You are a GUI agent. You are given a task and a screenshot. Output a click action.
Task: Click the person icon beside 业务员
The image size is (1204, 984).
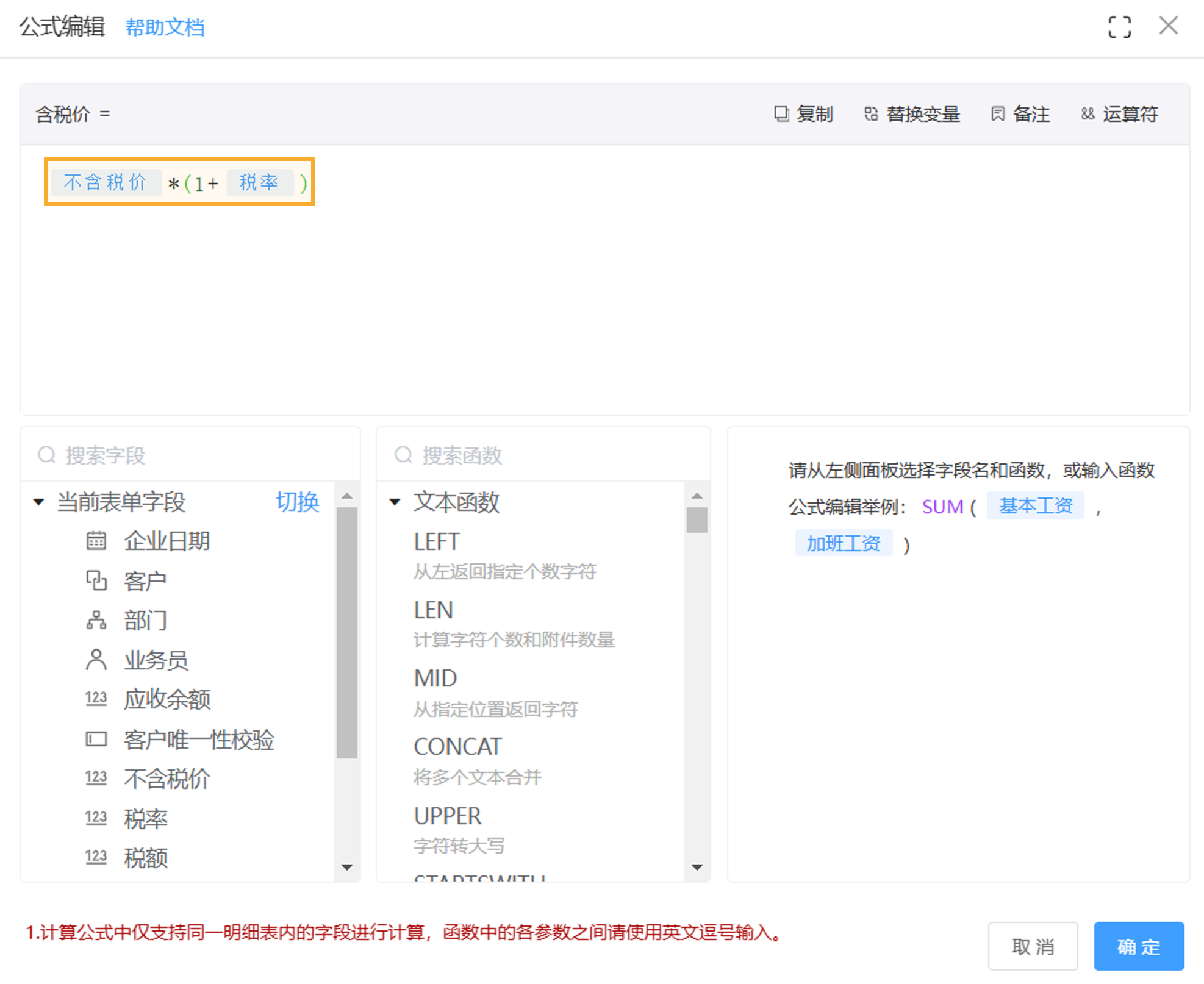point(96,660)
